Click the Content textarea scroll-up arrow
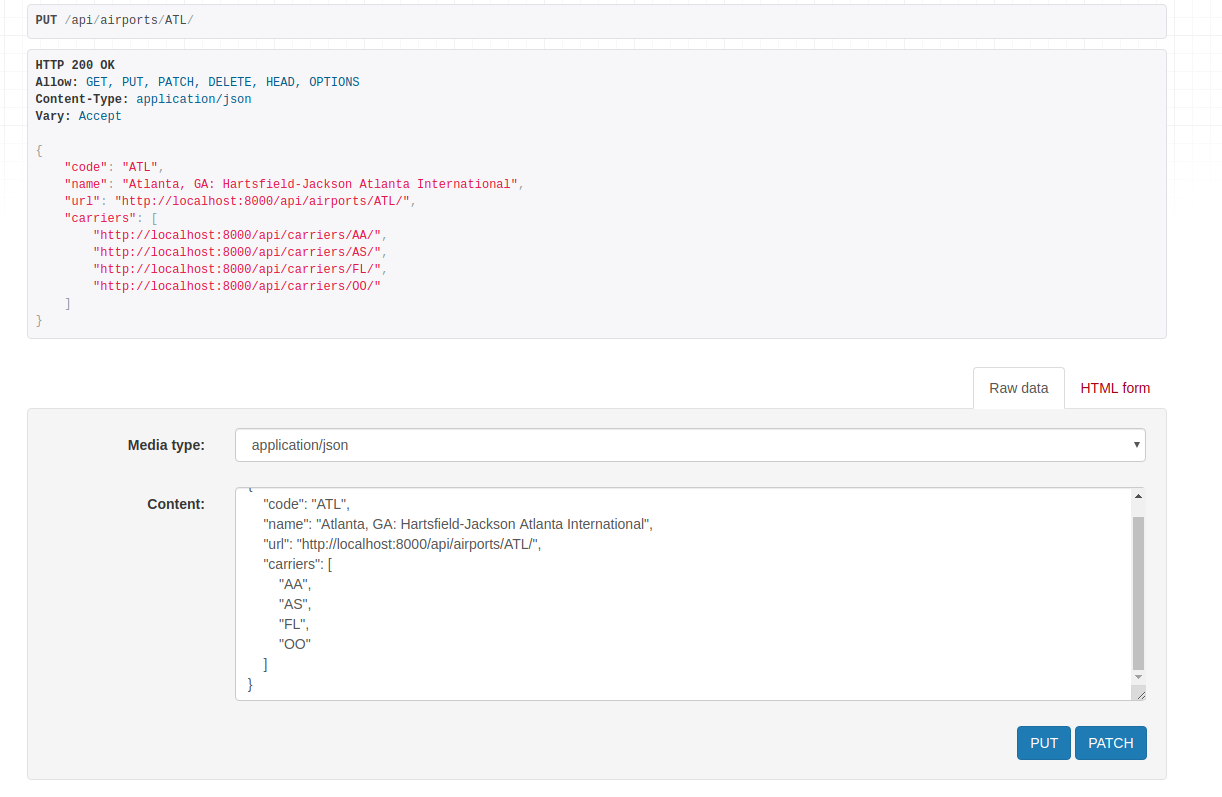The height and width of the screenshot is (797, 1222). (1138, 496)
